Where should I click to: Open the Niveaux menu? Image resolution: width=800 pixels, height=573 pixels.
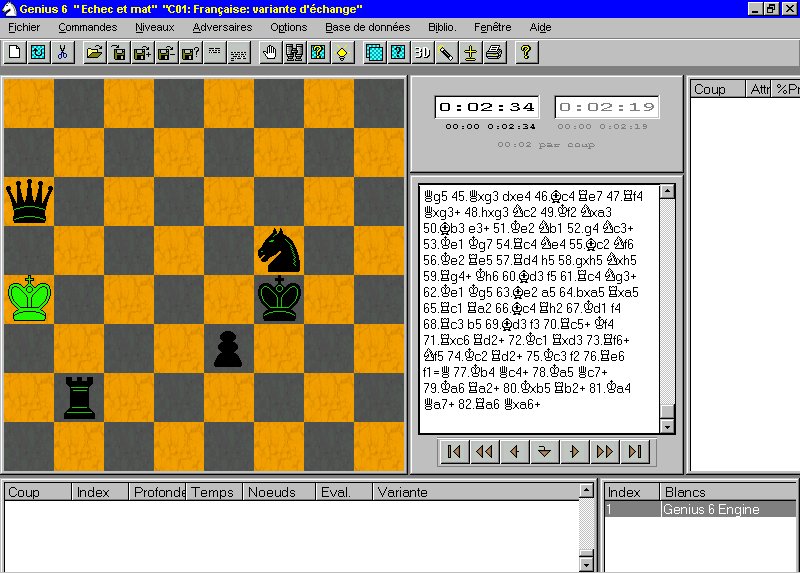pos(155,27)
